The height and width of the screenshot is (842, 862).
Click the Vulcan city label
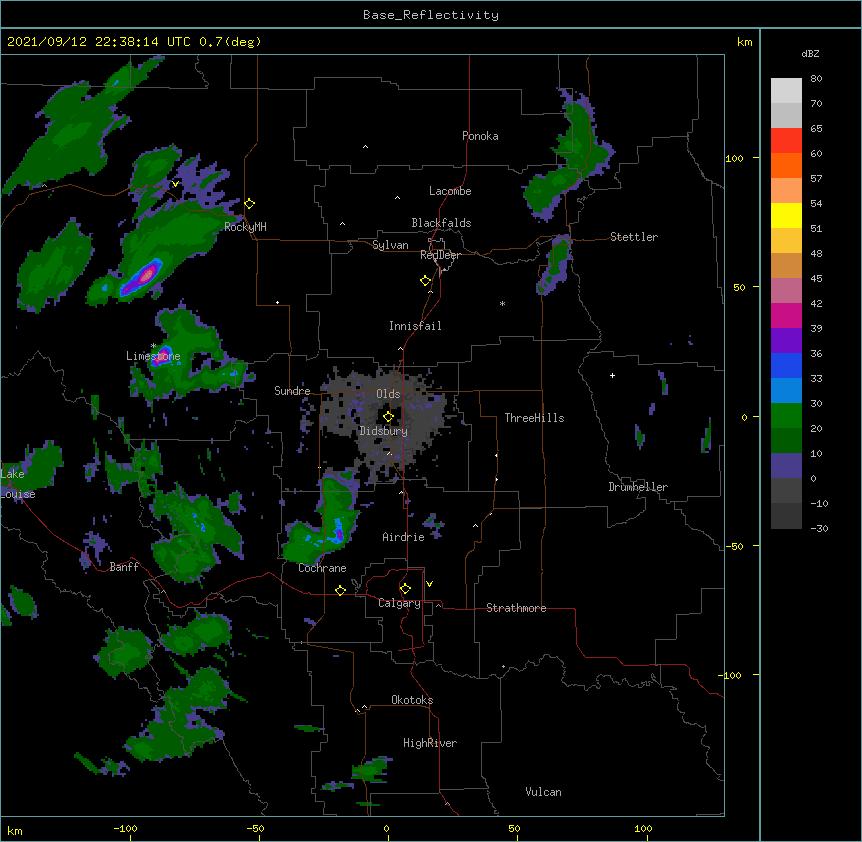coord(543,792)
